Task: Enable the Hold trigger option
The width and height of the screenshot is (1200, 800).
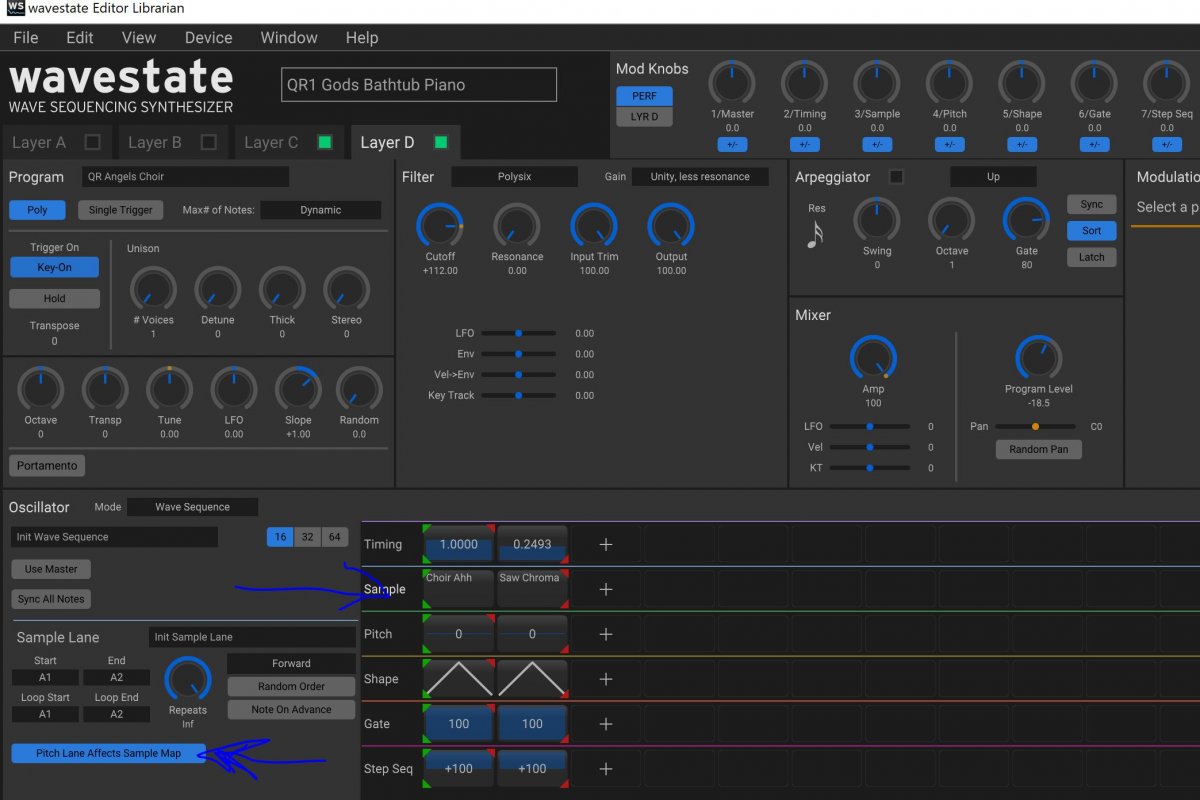Action: pos(55,298)
